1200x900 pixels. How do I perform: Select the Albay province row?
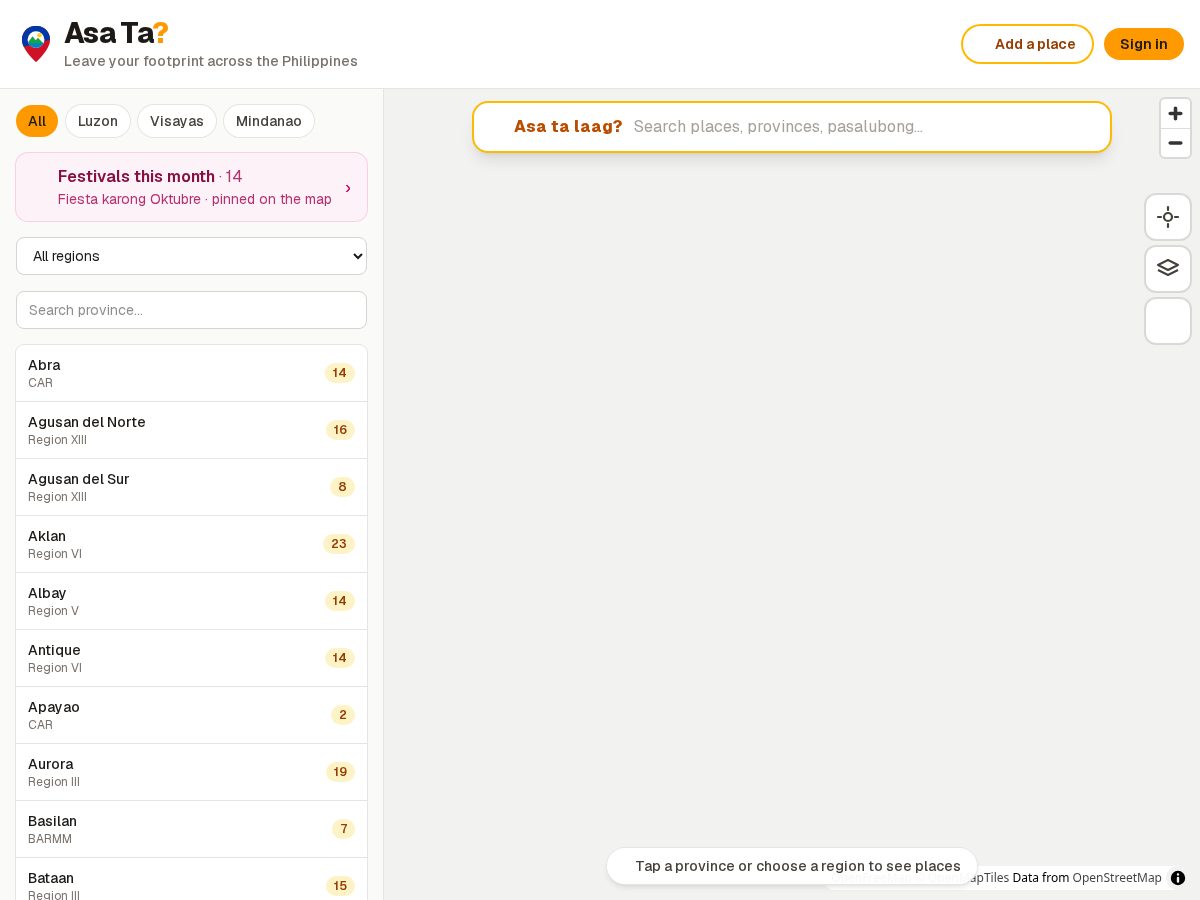191,601
